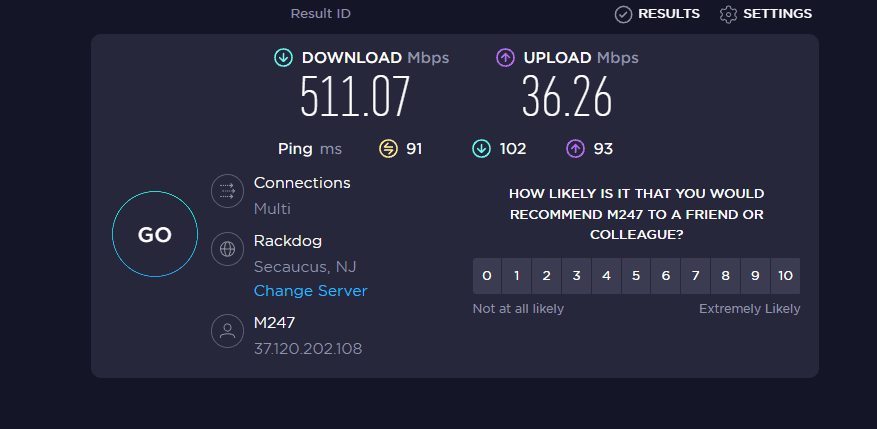
Task: Choose rating 7 for M247
Action: tap(696, 276)
